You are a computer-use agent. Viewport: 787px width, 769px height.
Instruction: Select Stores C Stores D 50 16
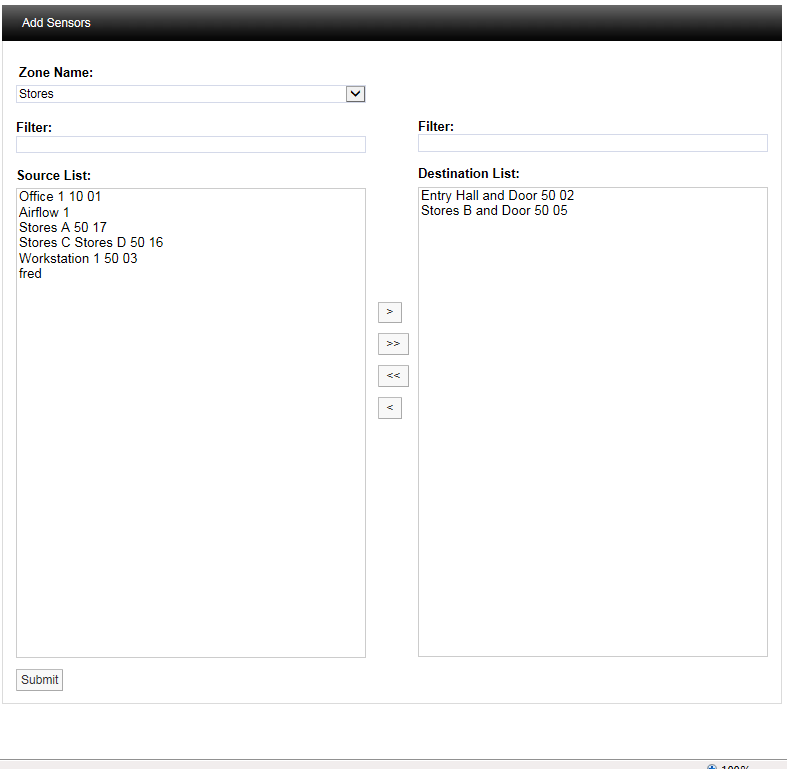click(x=90, y=243)
